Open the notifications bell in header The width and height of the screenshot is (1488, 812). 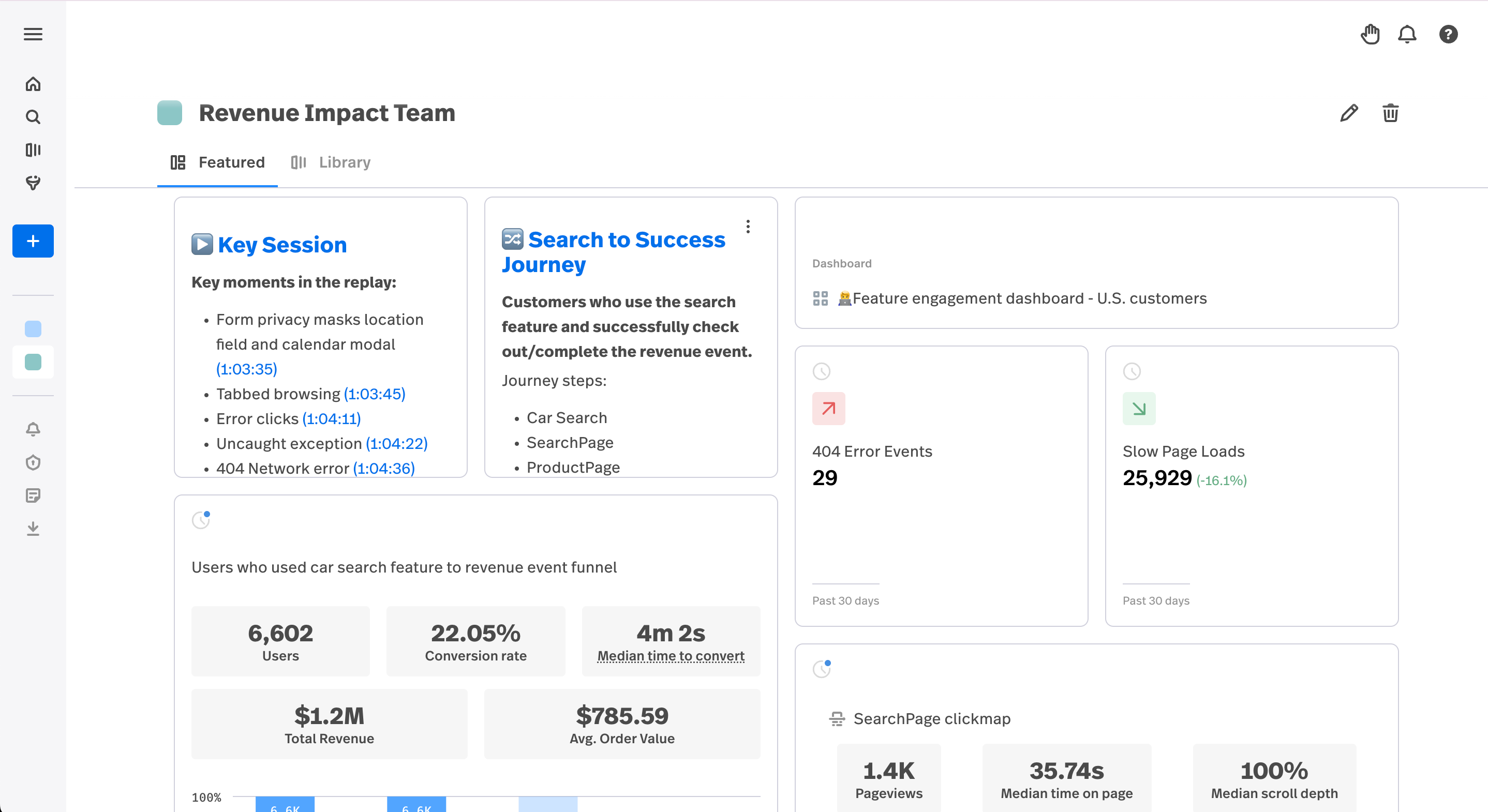[x=1407, y=35]
